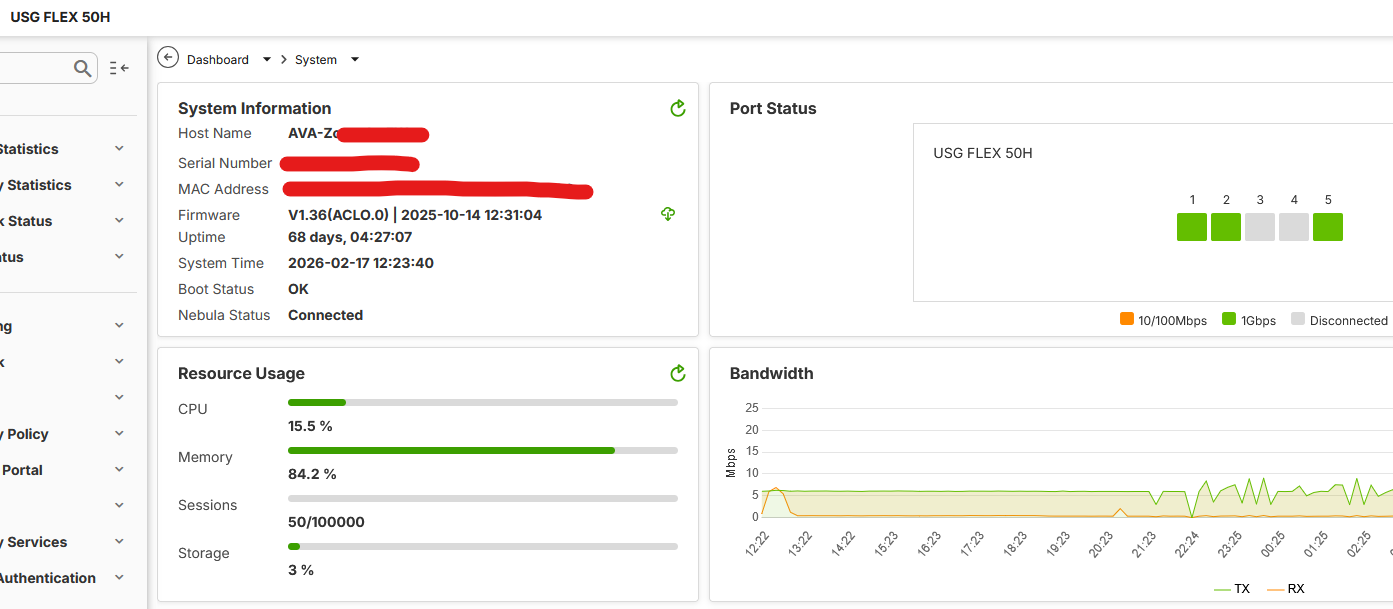The image size is (1393, 609).
Task: Click the 1Gbps green legend swatch
Action: coord(1229,320)
